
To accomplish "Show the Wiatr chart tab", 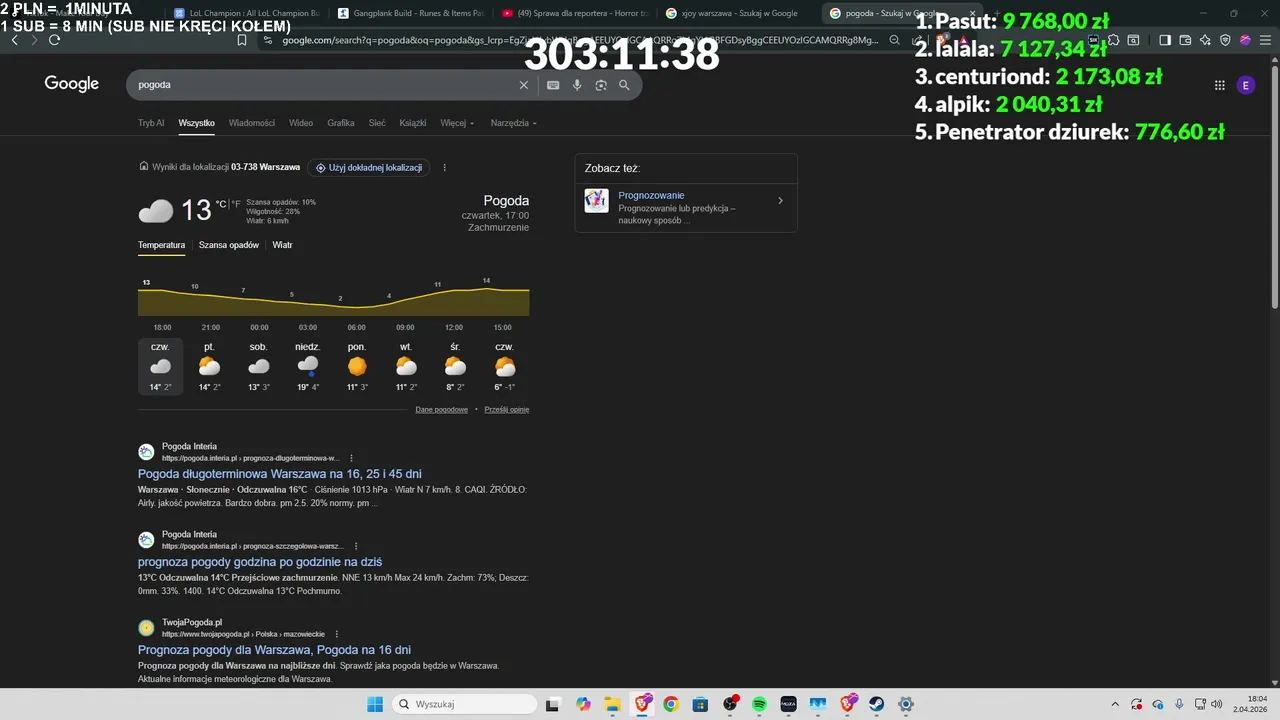I will point(283,245).
